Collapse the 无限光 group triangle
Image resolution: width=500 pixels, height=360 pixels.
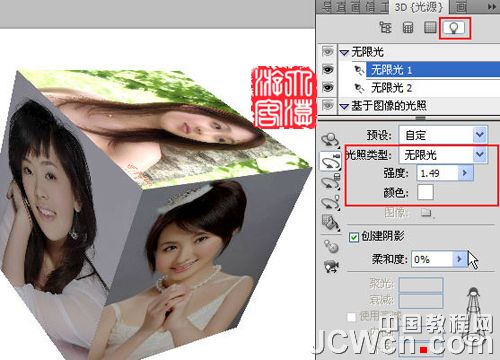click(344, 53)
